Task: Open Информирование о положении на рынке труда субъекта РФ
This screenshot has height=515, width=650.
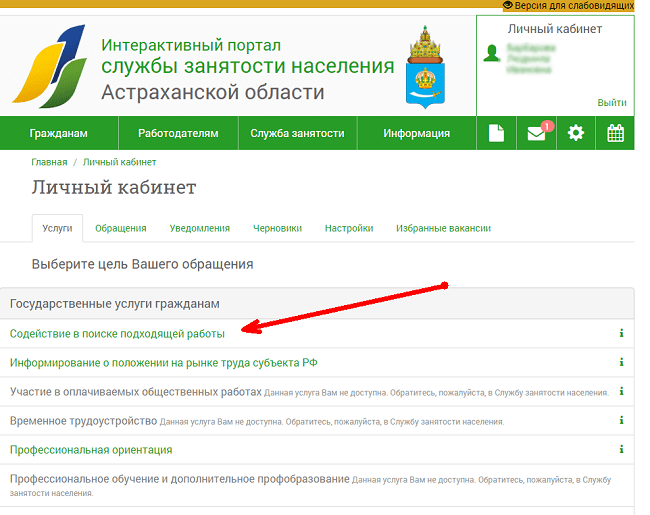Action: tap(164, 363)
